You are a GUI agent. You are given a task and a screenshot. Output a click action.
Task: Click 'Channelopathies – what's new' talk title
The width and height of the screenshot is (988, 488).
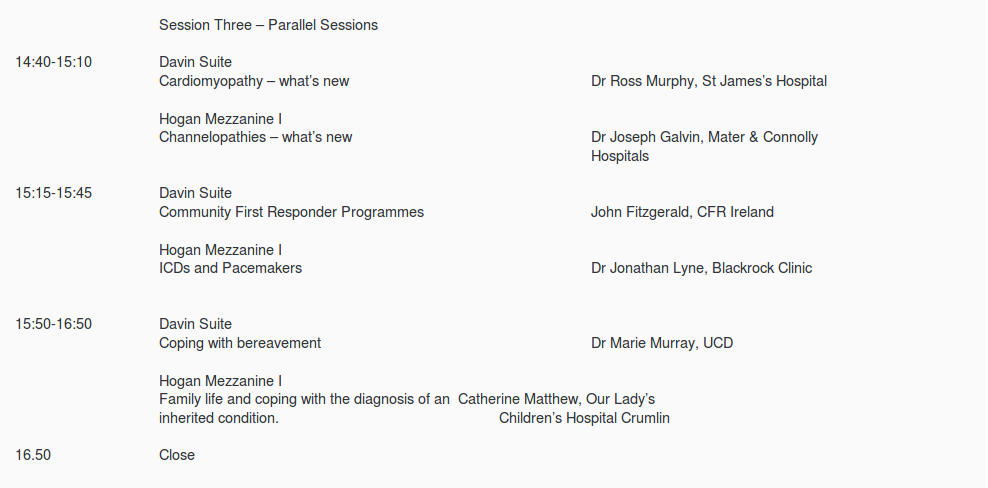[x=255, y=137]
